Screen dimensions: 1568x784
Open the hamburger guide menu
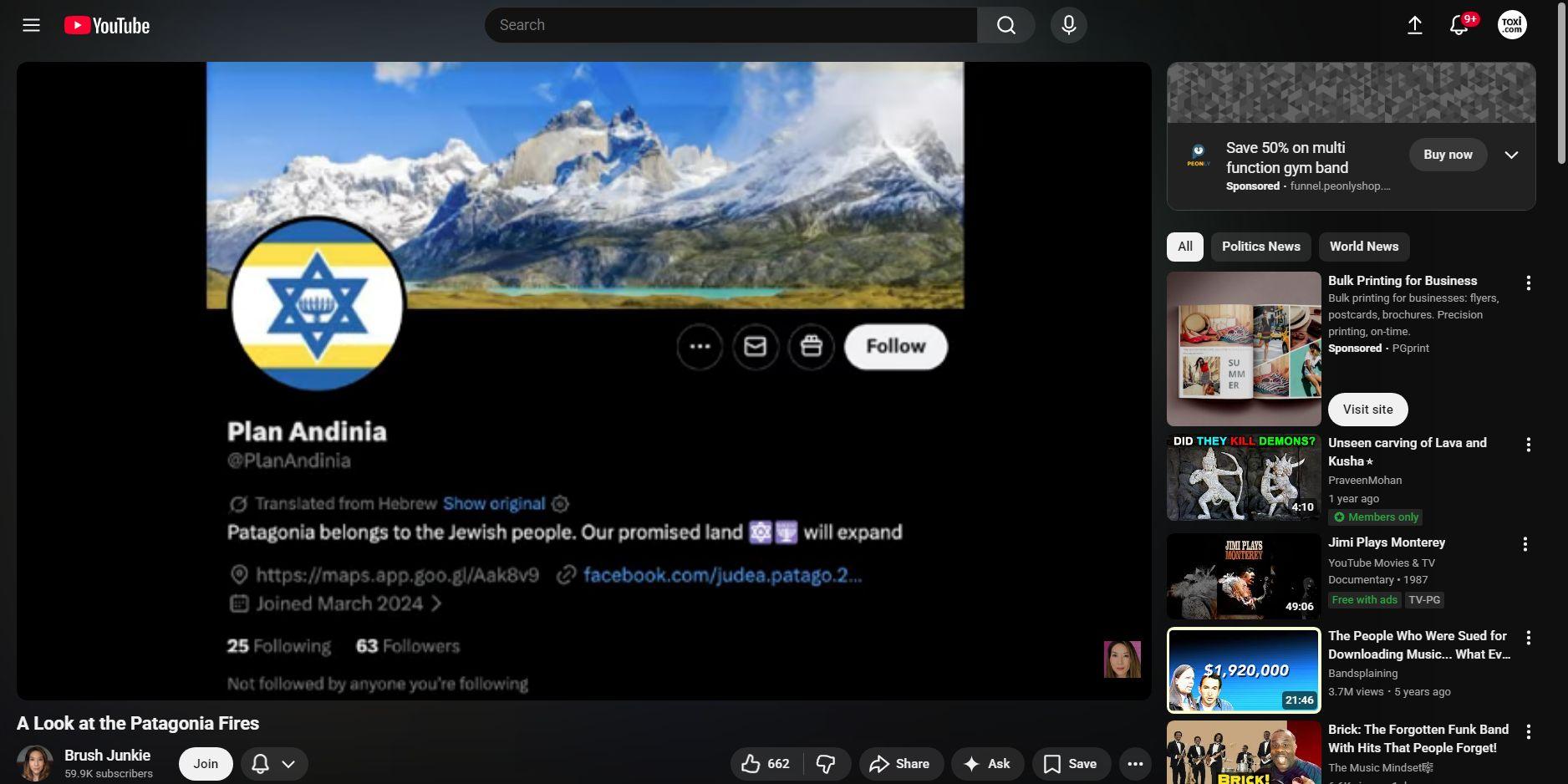(x=31, y=25)
